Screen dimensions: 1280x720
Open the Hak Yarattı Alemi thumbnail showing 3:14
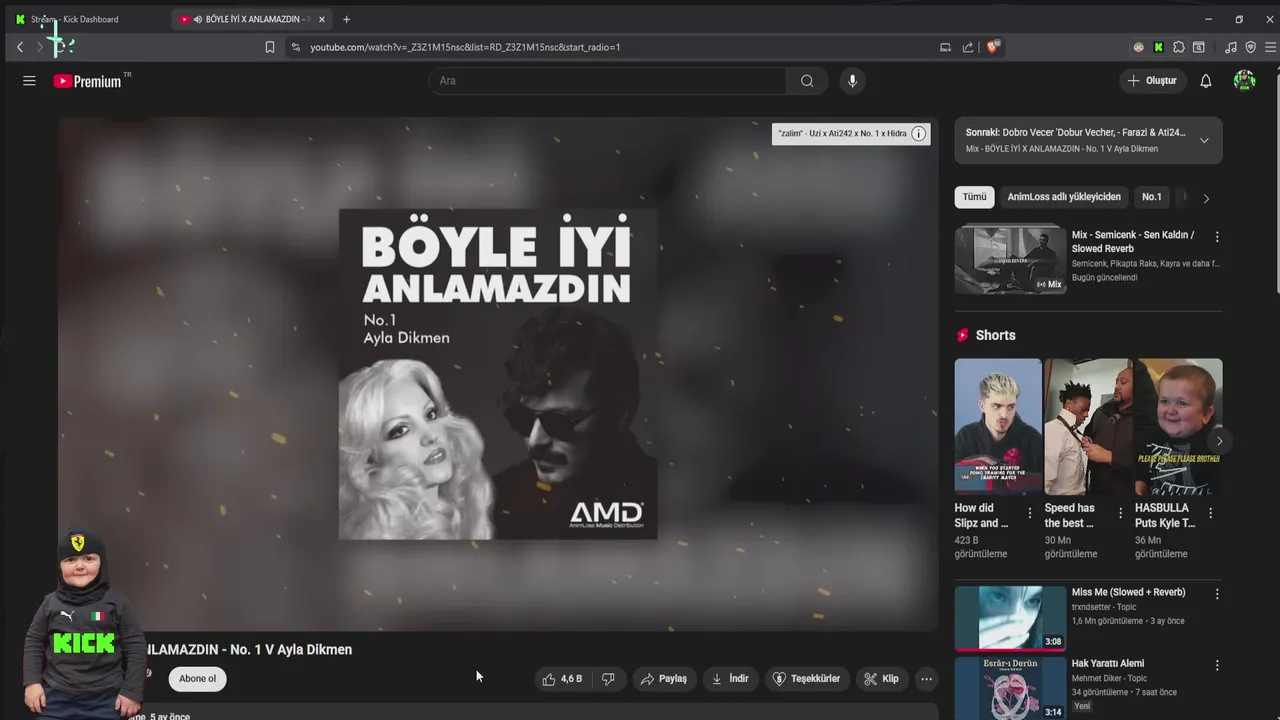click(x=1010, y=688)
